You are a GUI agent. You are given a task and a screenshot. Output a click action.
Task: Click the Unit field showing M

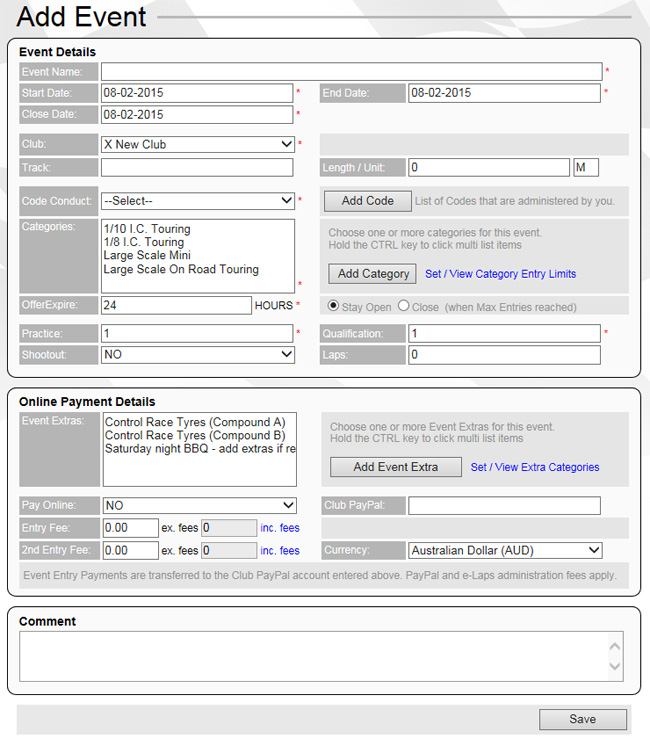click(586, 167)
